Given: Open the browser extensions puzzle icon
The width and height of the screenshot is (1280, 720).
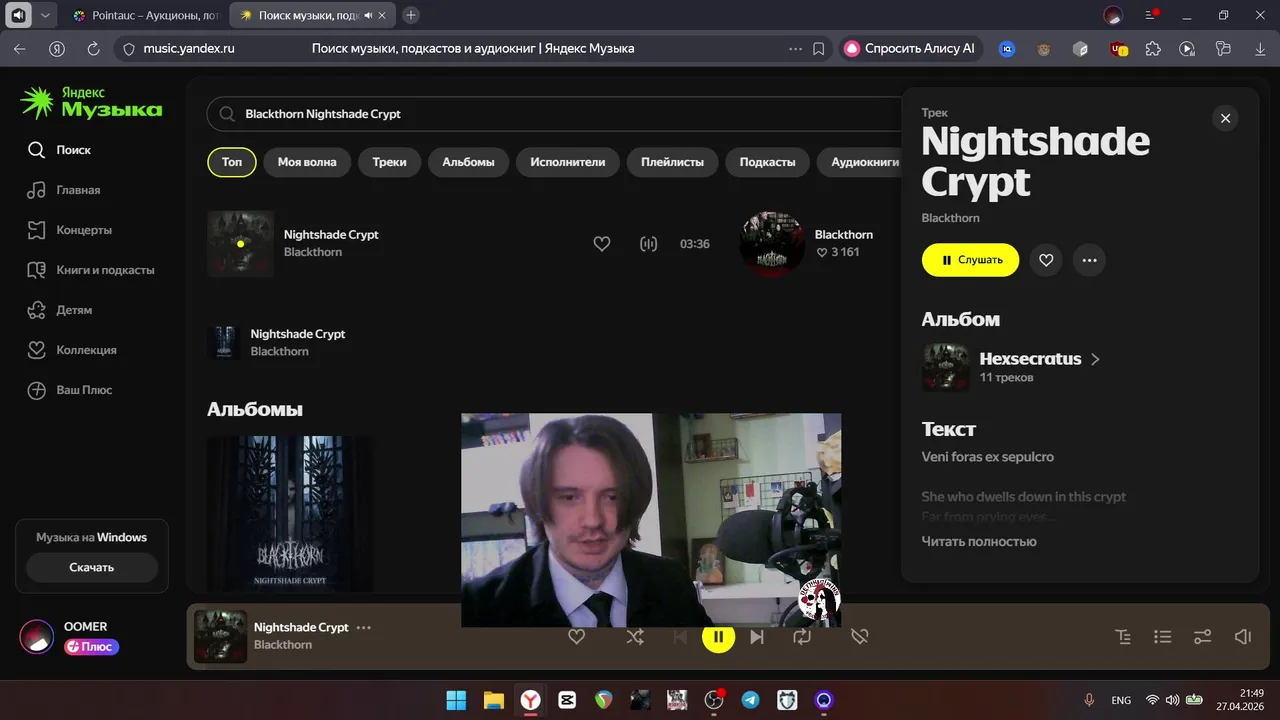Looking at the screenshot, I should (1153, 48).
